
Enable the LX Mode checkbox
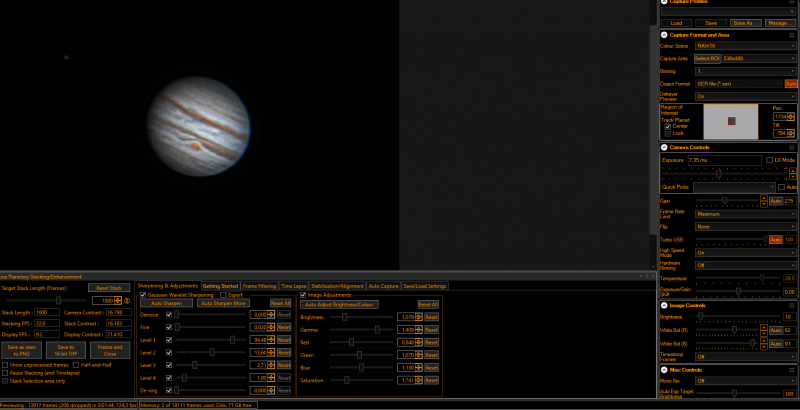click(769, 160)
